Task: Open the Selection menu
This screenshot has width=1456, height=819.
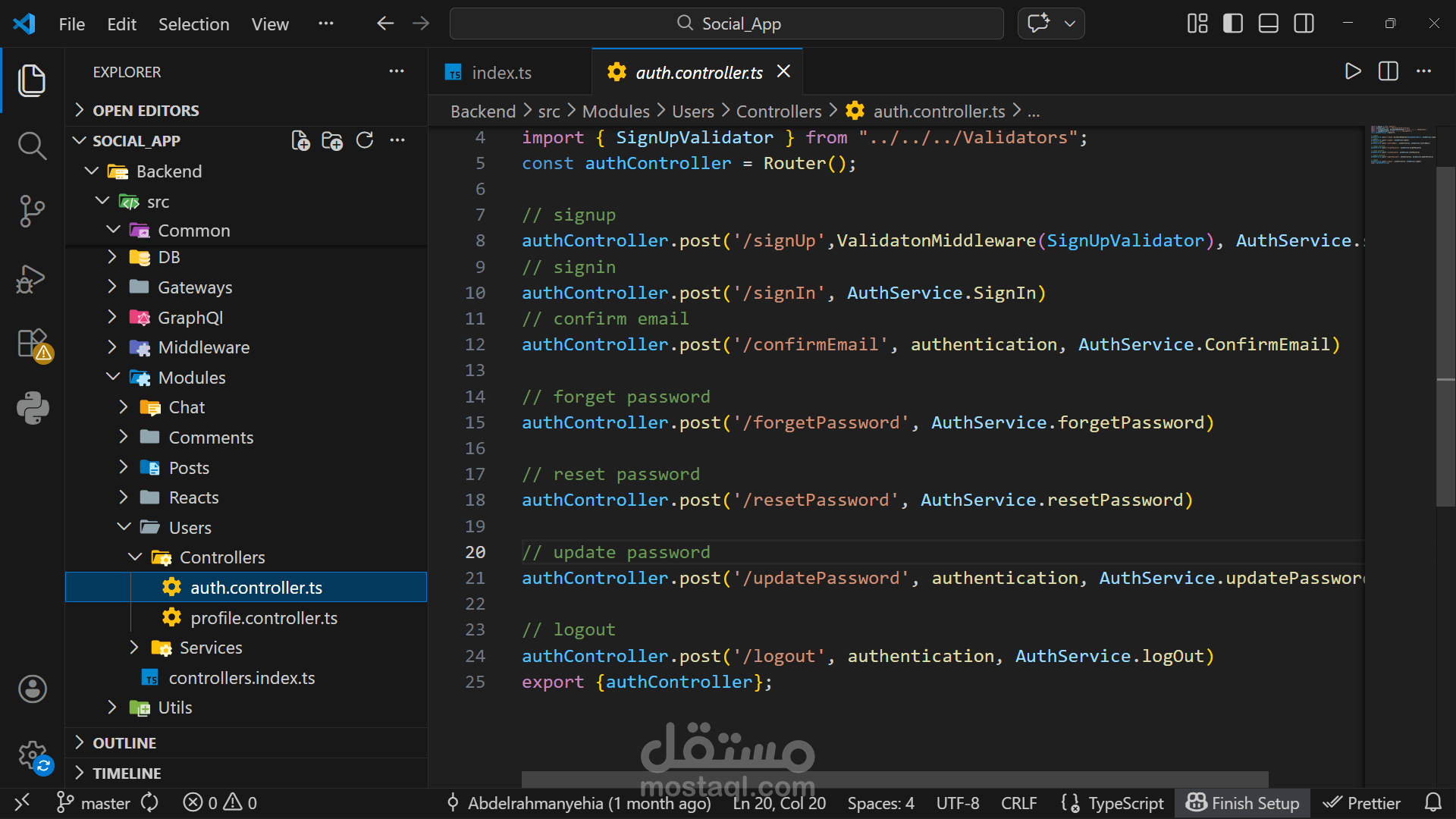Action: (x=193, y=24)
